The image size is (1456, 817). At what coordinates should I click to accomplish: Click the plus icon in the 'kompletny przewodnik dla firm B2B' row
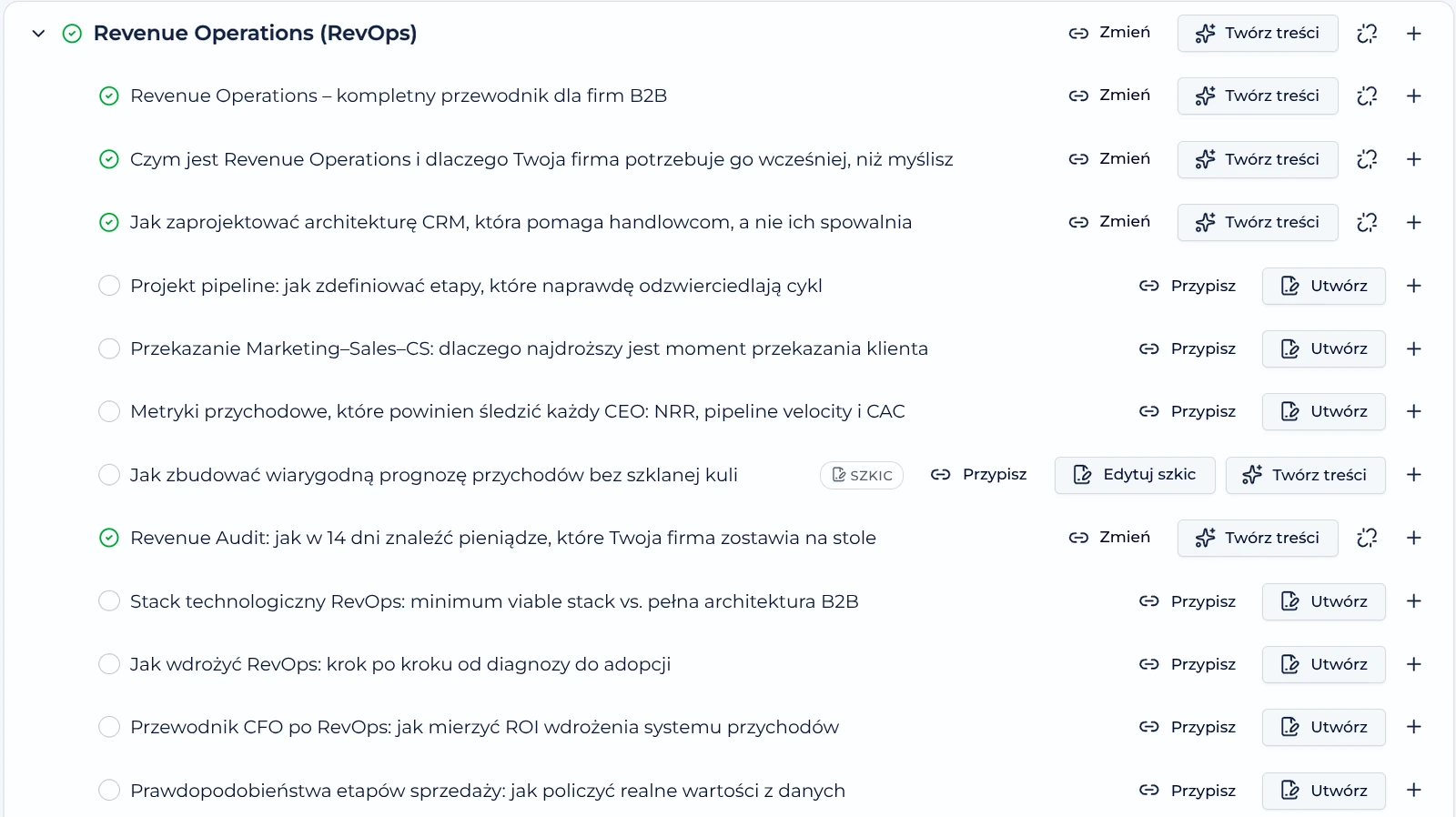(1414, 96)
